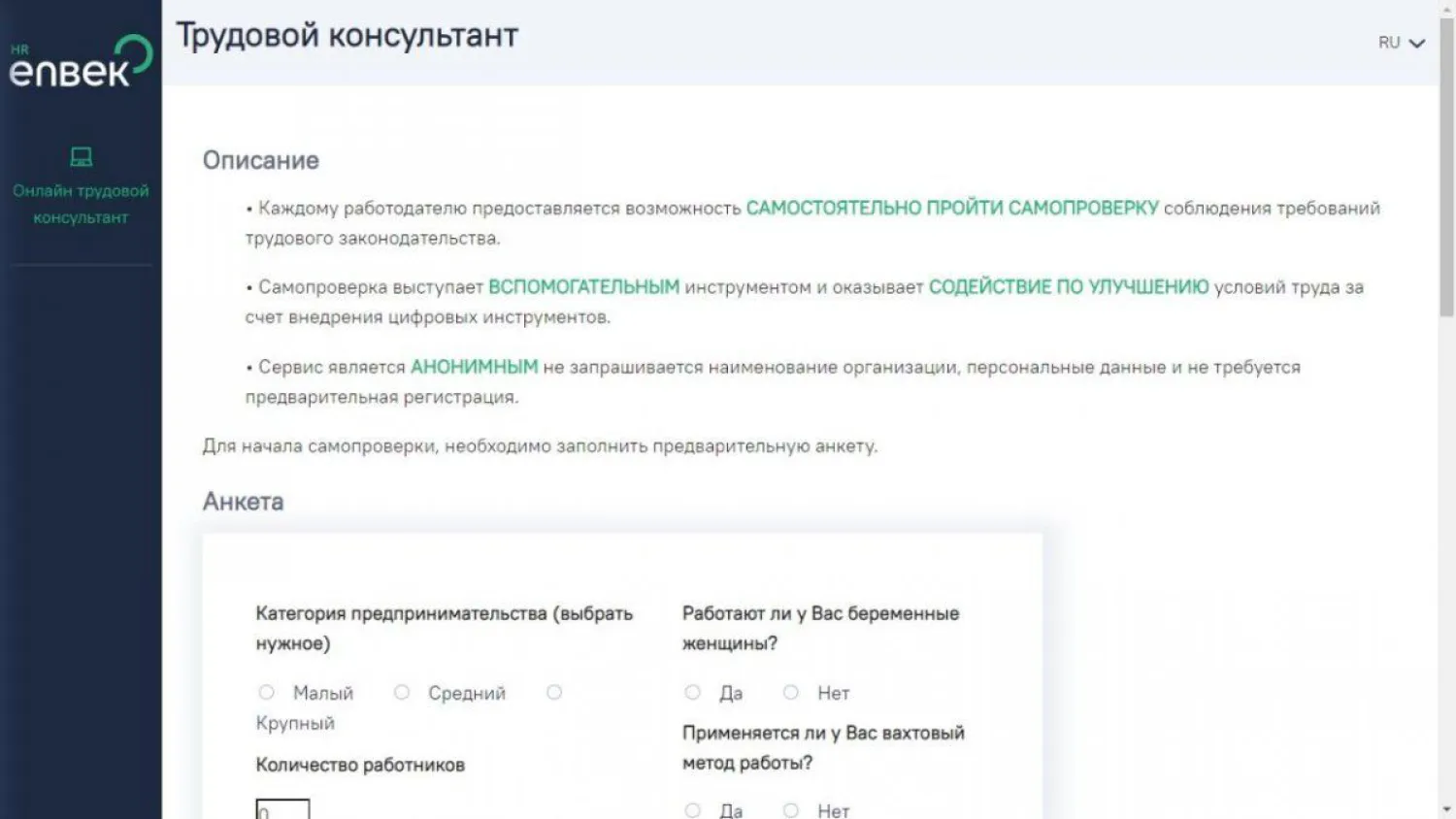This screenshot has width=1456, height=819.
Task: Click Категория предпринимательства question label
Action: pyautogui.click(x=444, y=628)
